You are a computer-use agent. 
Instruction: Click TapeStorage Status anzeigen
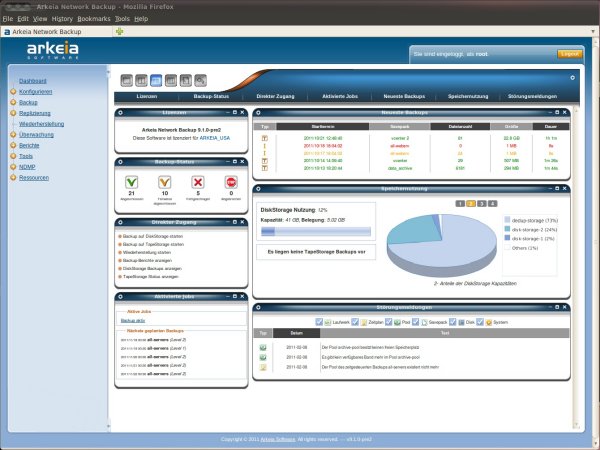pos(151,276)
